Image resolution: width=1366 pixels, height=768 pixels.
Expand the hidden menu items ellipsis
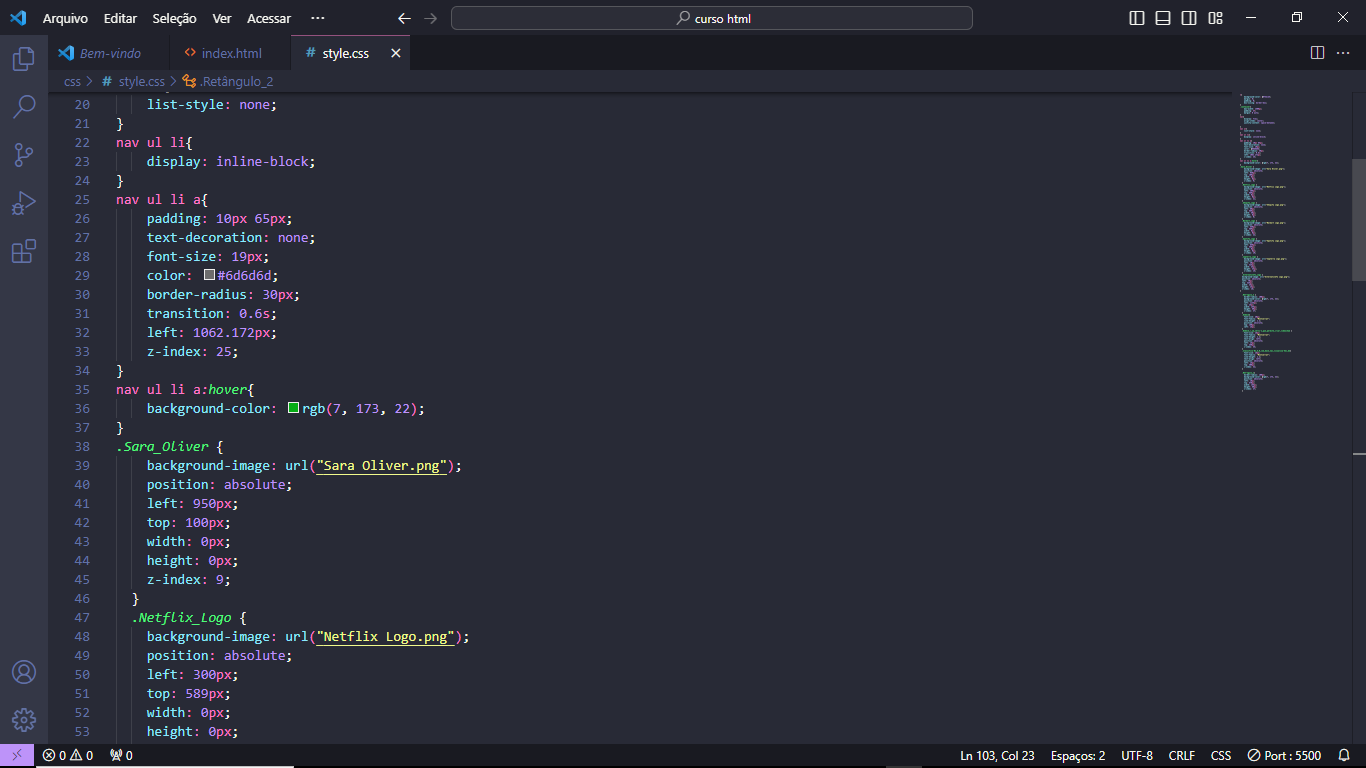(318, 18)
